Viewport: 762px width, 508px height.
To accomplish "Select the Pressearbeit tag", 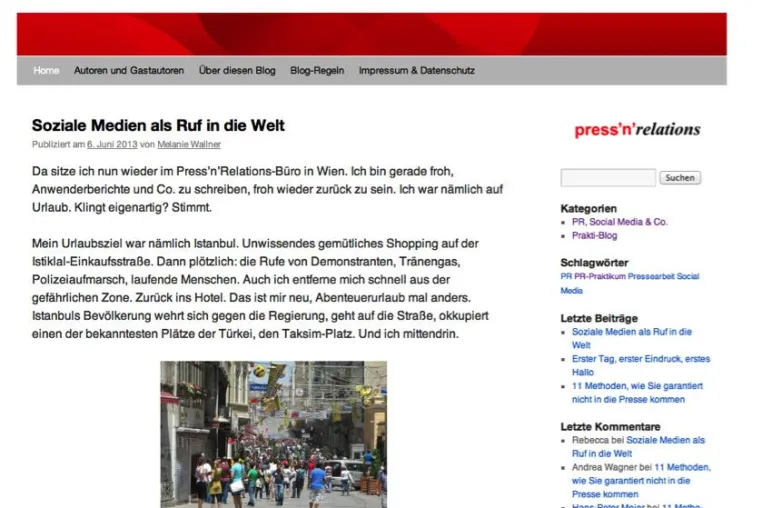I will click(x=651, y=276).
